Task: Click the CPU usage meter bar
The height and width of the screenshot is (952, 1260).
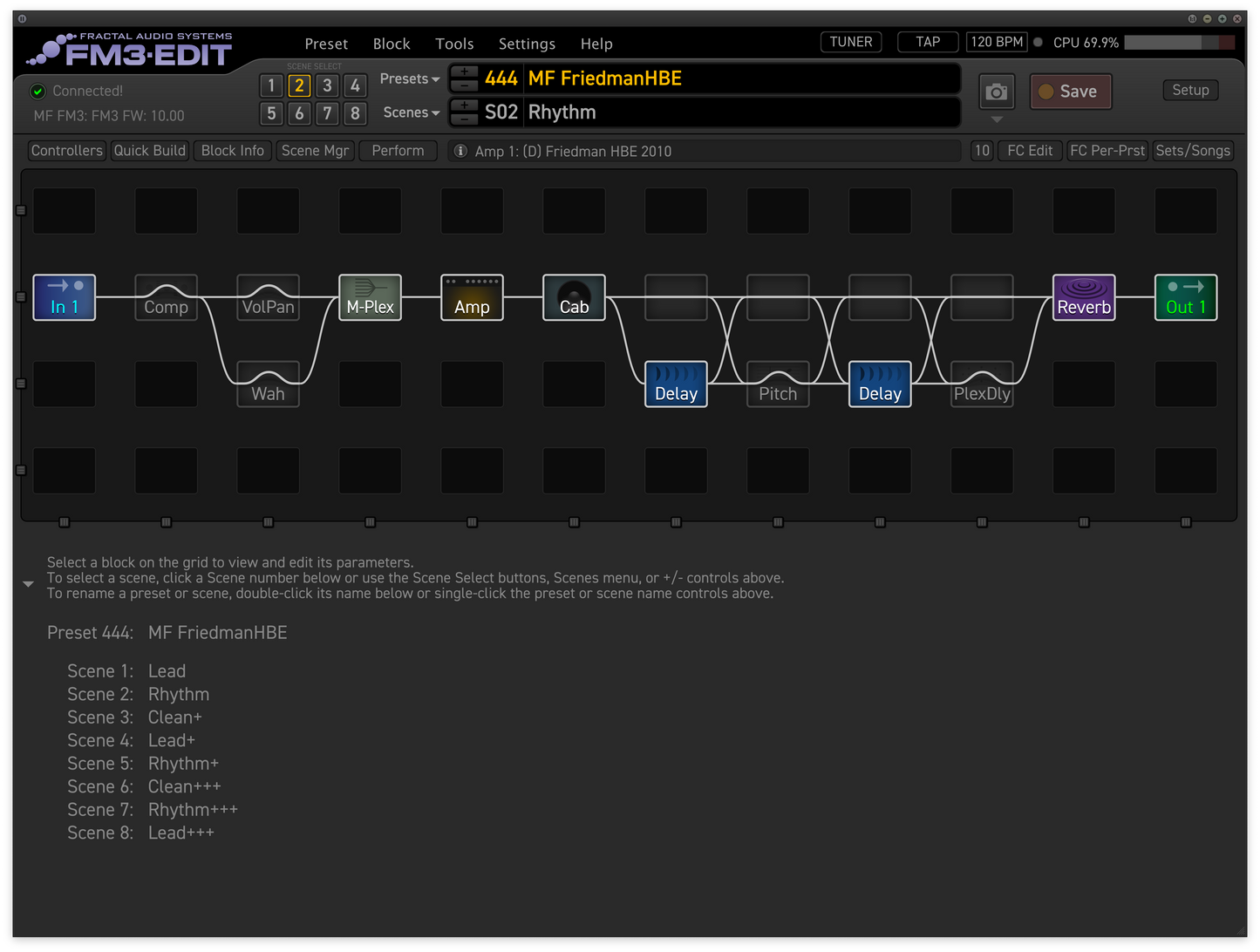Action: point(1179,43)
